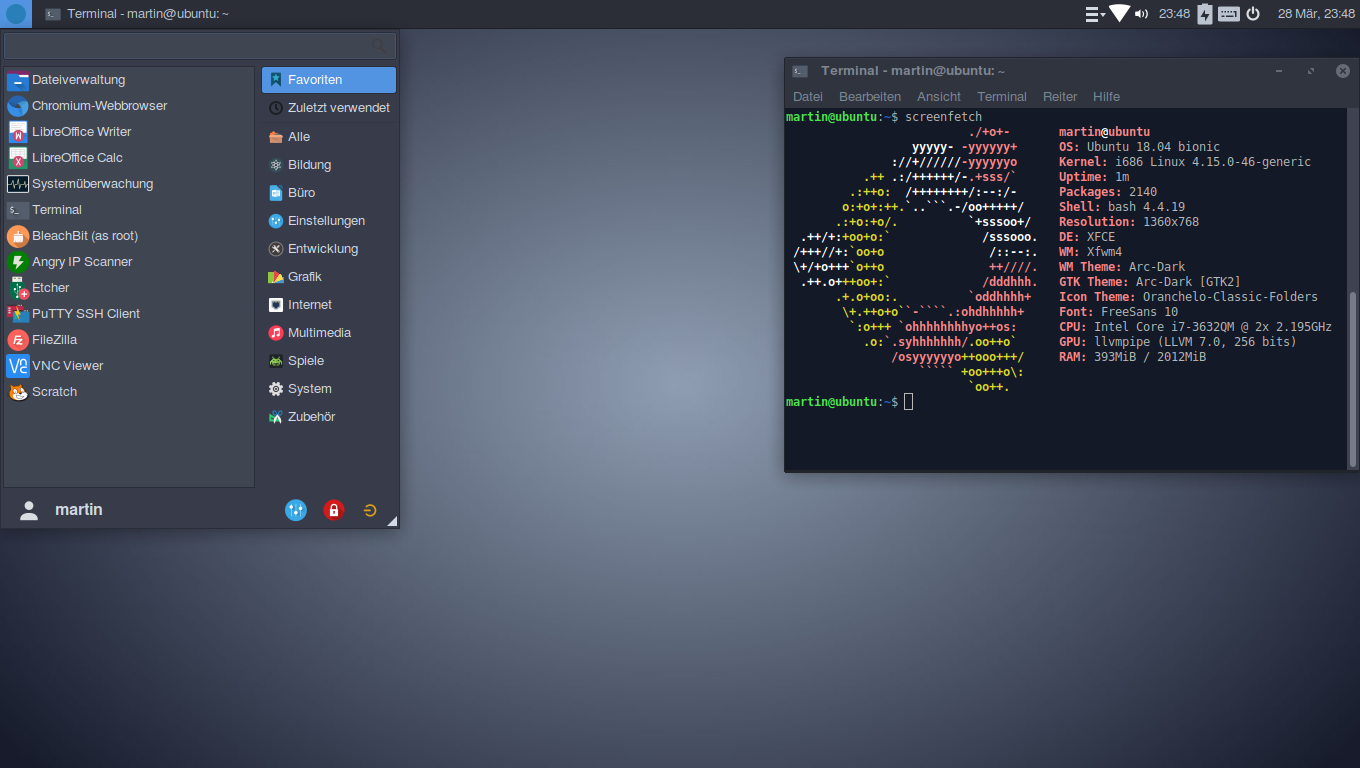The height and width of the screenshot is (768, 1360).
Task: Select the Favoriten category
Action: click(x=329, y=80)
